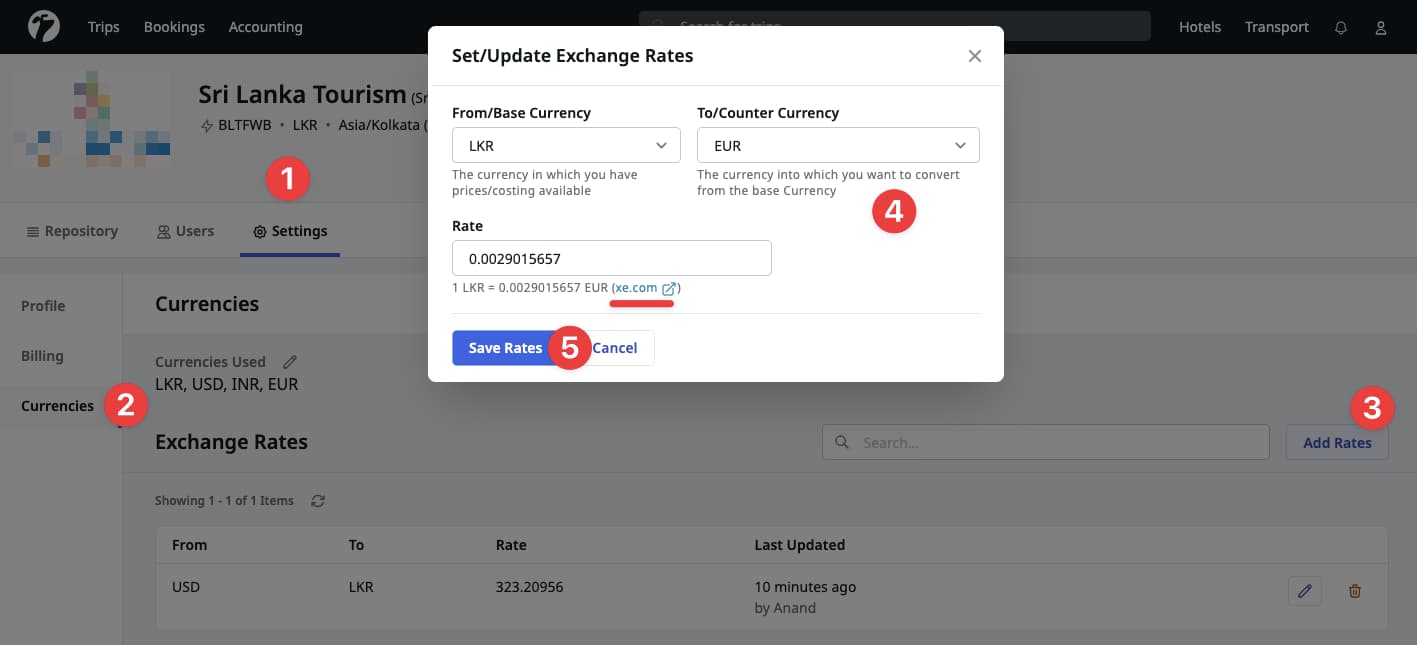Refresh the exchange rates list
1417x645 pixels.
click(318, 500)
